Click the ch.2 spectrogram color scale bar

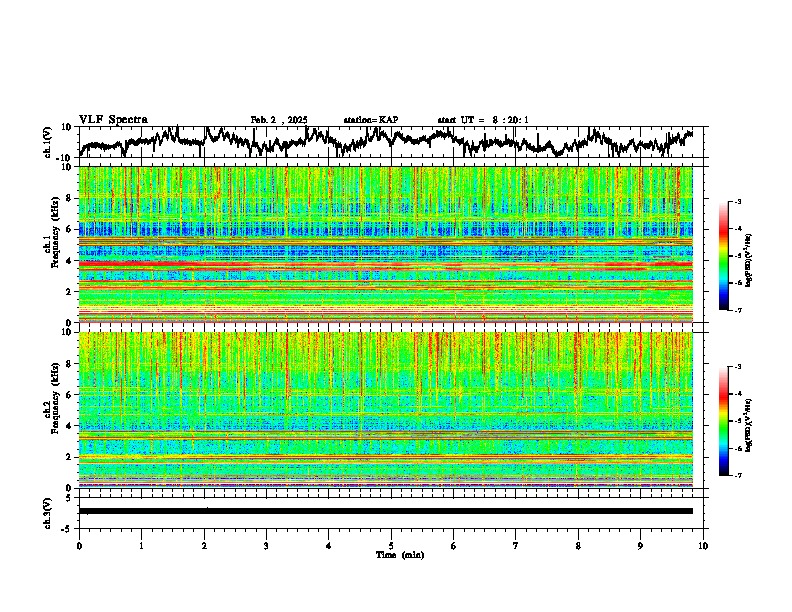tap(723, 421)
